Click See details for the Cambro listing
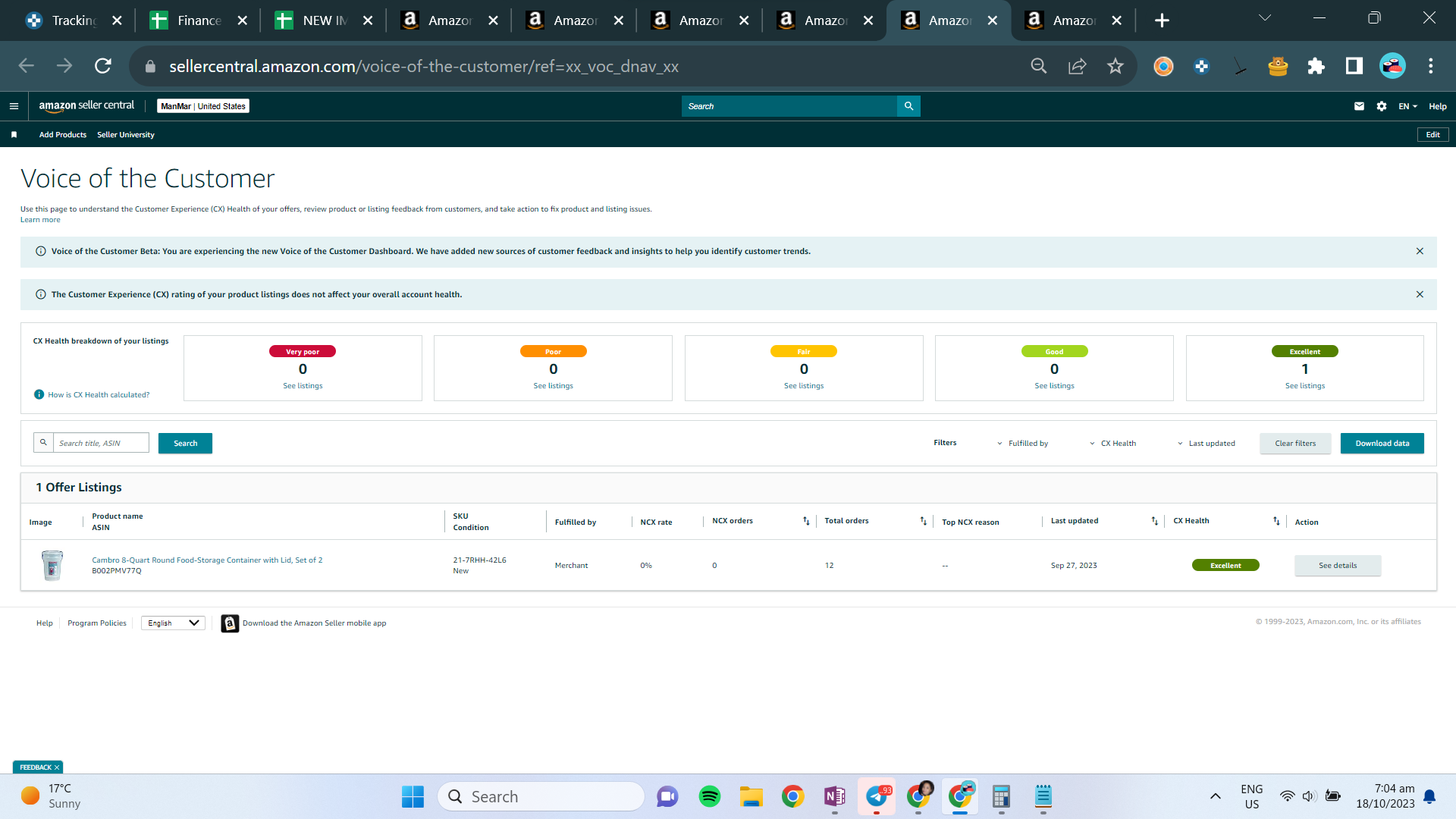The width and height of the screenshot is (1456, 819). pyautogui.click(x=1338, y=566)
